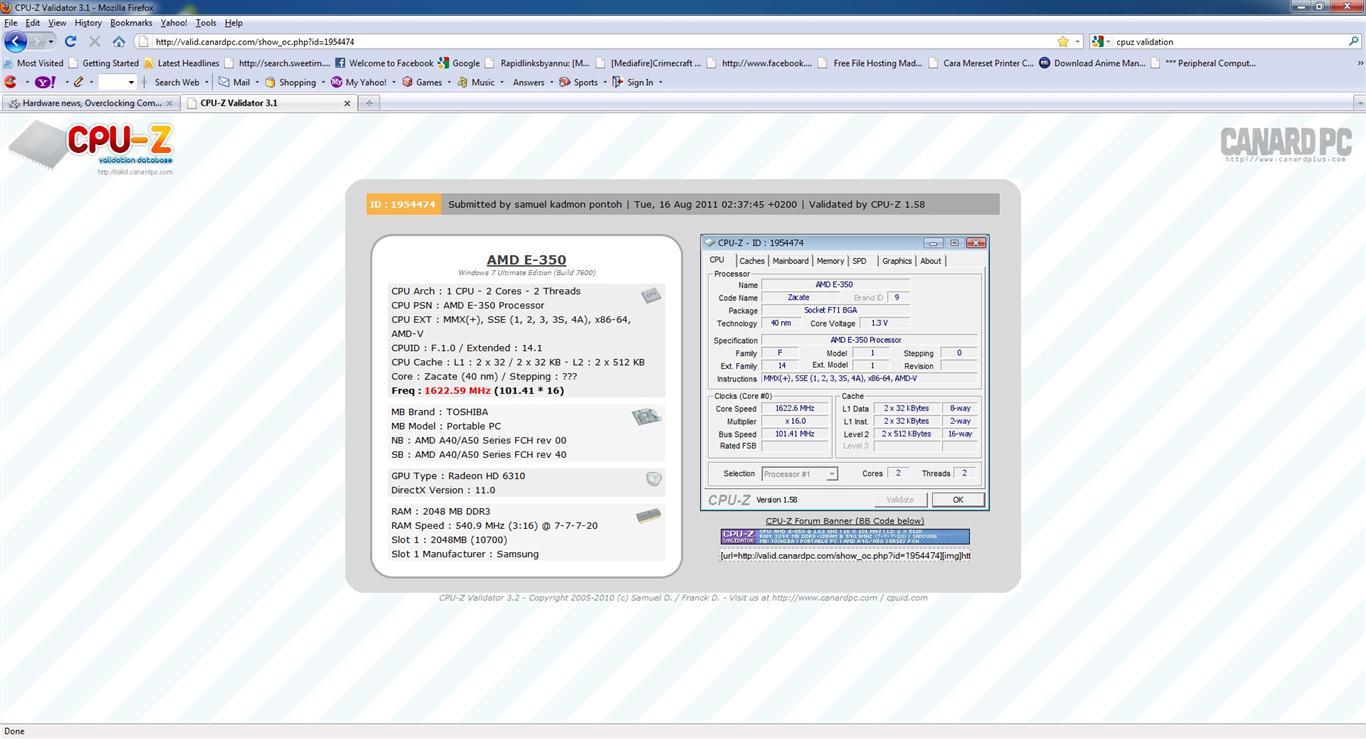Screen dimensions: 1366x739
Task: Open the back/forward history dropdown arrow
Action: 51,42
